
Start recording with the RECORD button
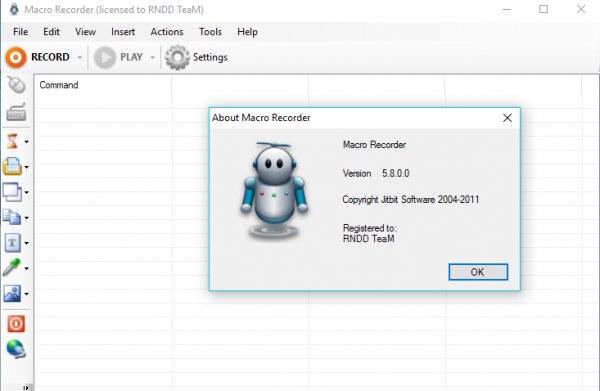38,57
